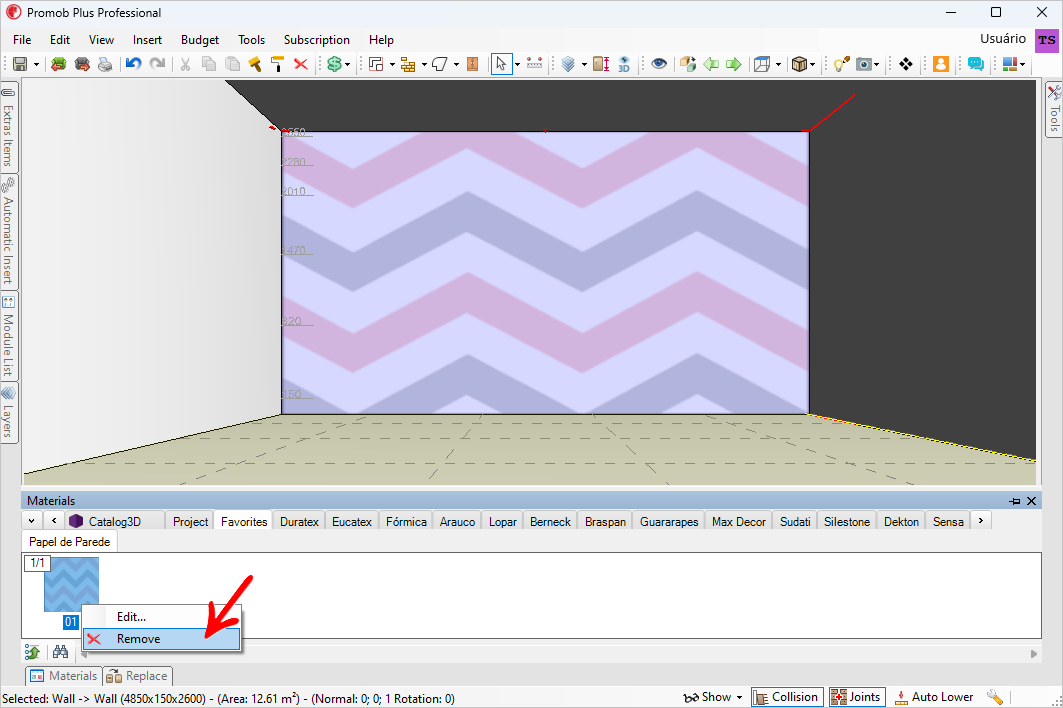Screen dimensions: 1063x708
Task: Click the wireframe cube view icon
Action: pyautogui.click(x=762, y=64)
